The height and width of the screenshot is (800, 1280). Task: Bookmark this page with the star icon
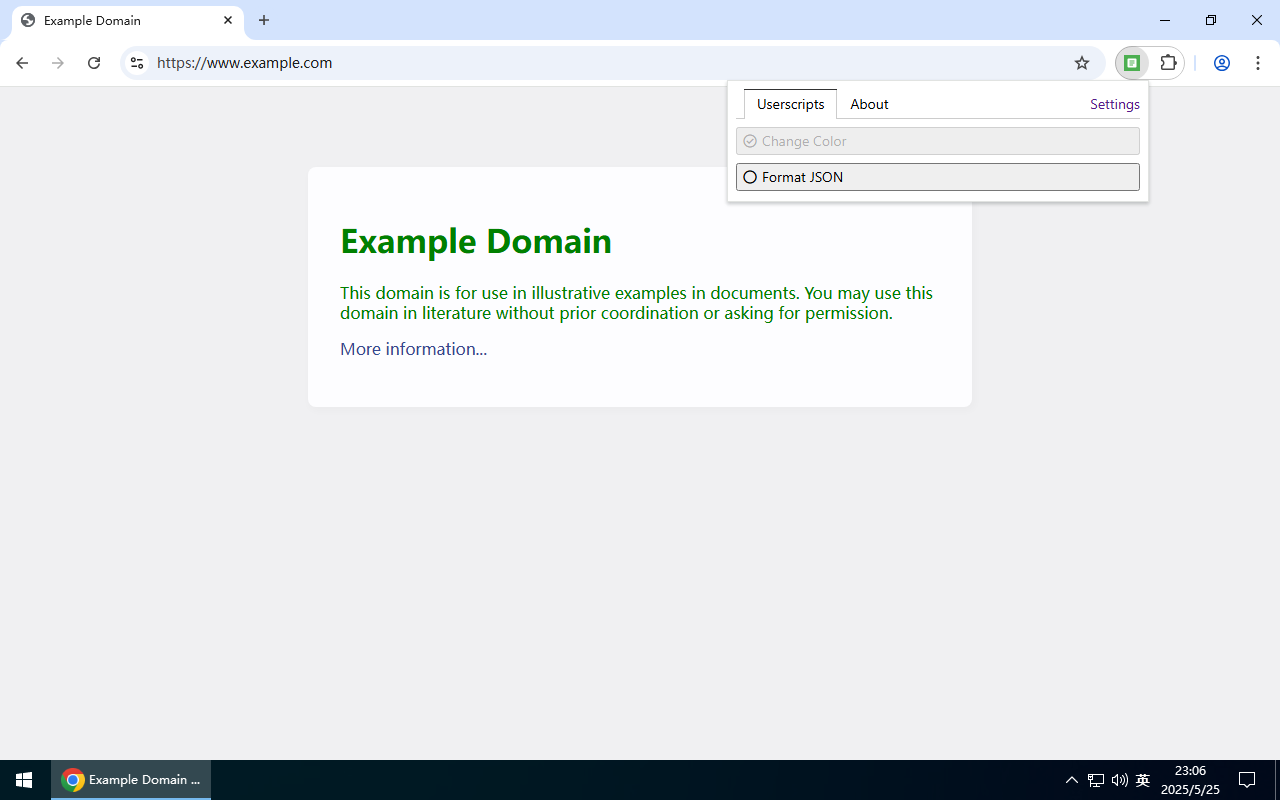(1082, 63)
